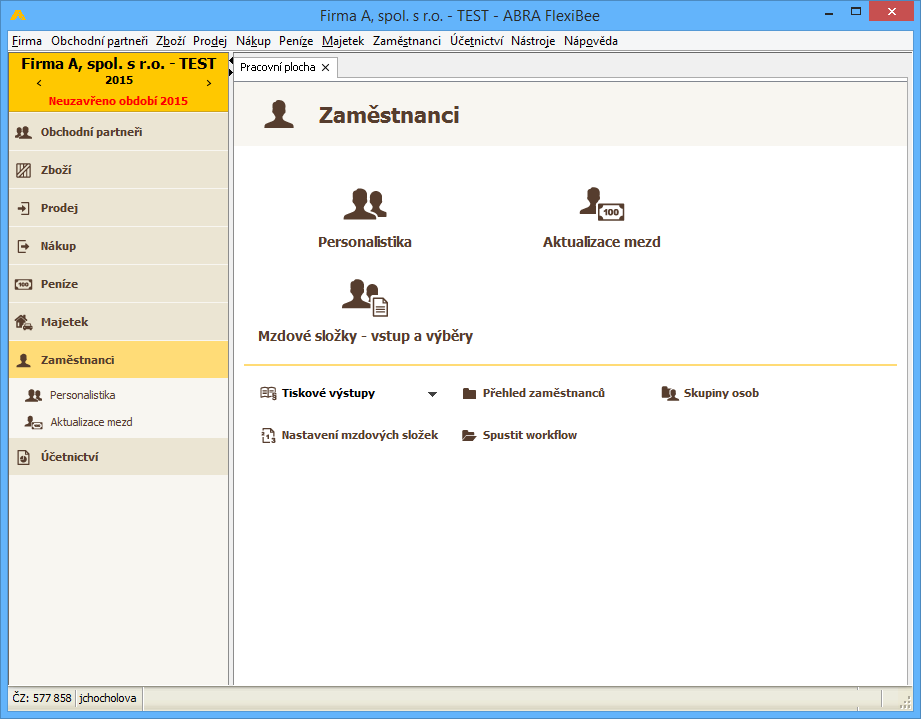Go to previous year with left arrow
Viewport: 921px width, 719px height.
39,83
